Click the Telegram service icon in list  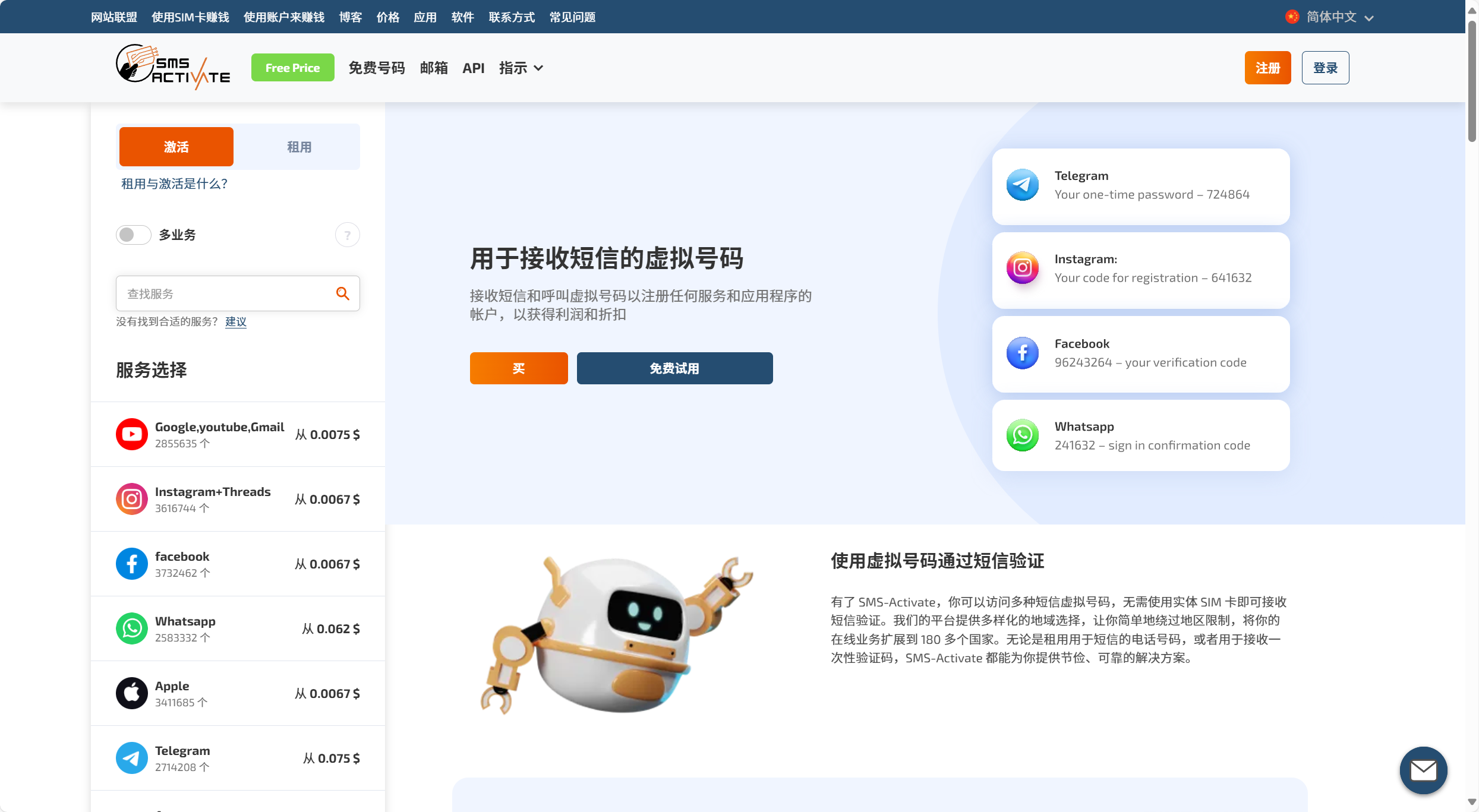click(131, 758)
